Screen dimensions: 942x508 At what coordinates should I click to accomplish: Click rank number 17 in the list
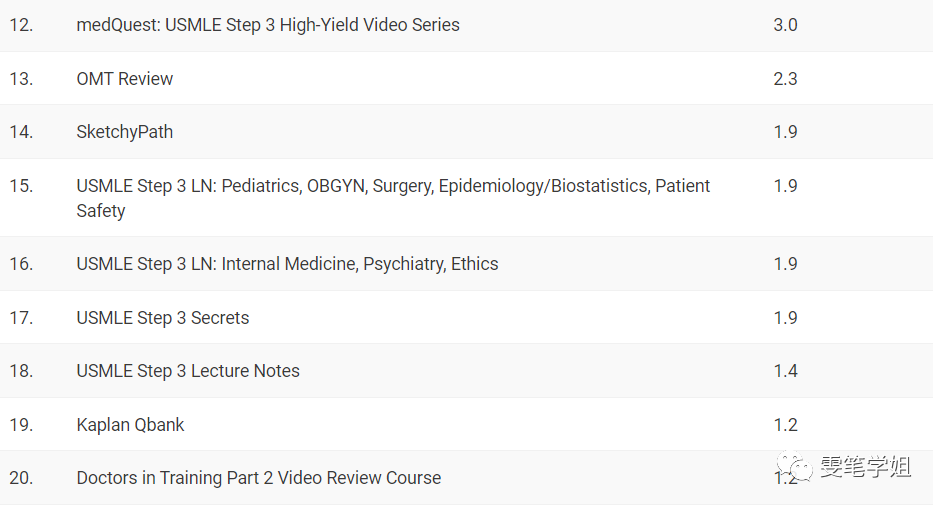click(21, 318)
